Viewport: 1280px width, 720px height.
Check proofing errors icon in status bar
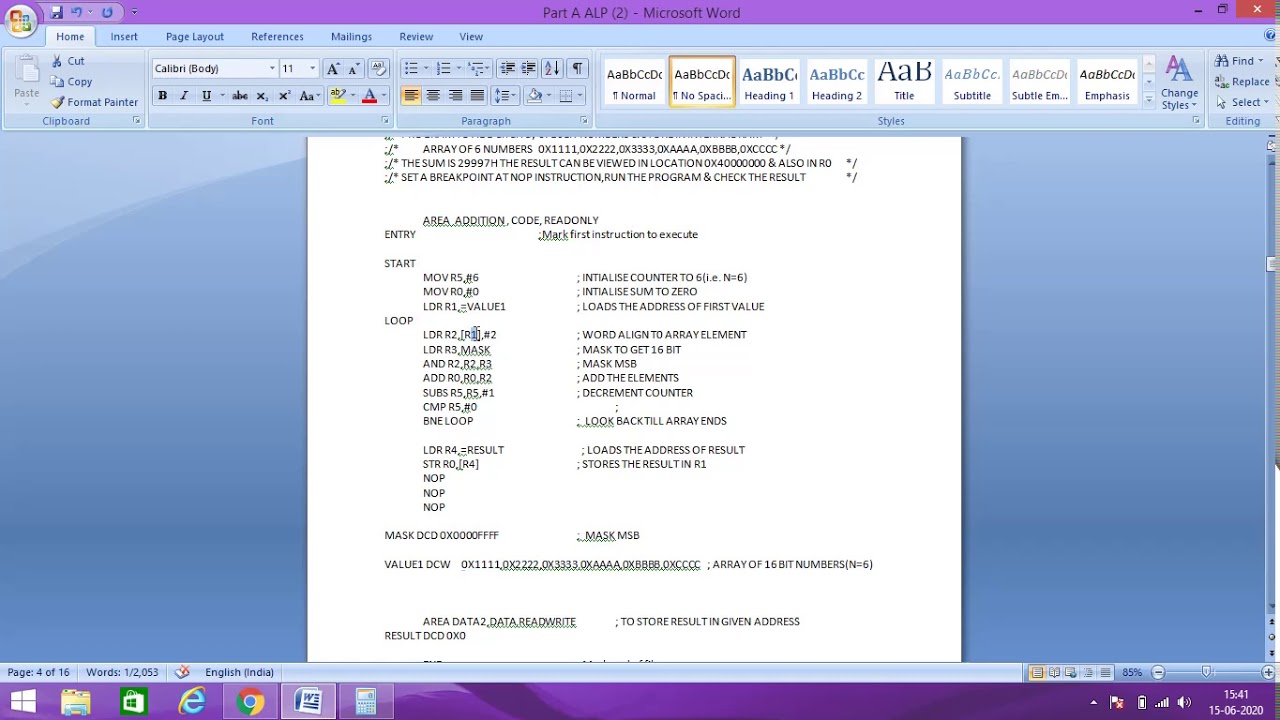pos(182,672)
